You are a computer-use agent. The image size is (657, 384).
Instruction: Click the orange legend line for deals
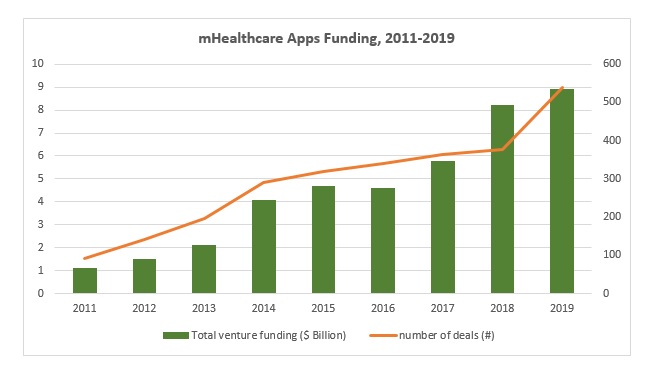click(383, 335)
